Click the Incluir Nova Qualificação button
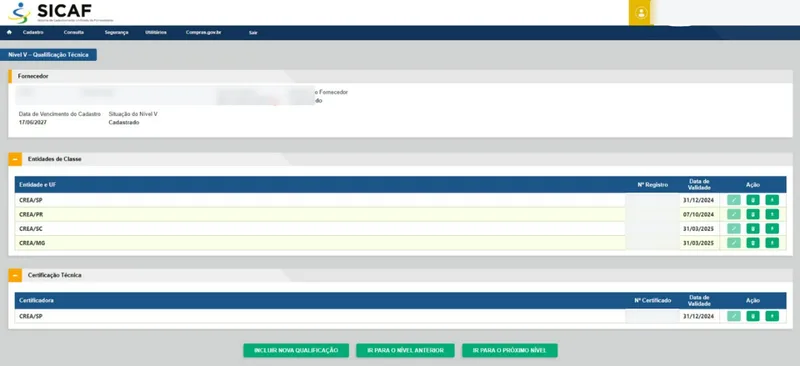Screen dimensions: 800x366 296,350
